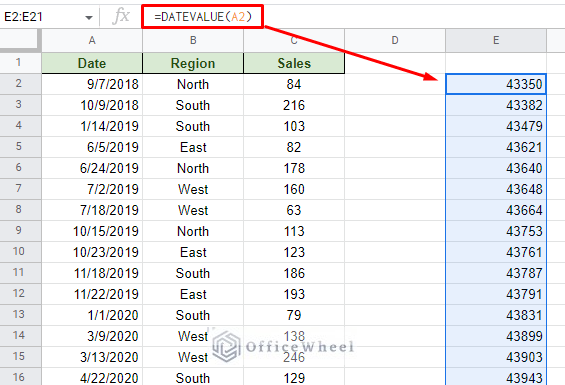Screen dimensions: 565x385
Task: Select cell with date 10/15/2019
Action: tap(92, 231)
